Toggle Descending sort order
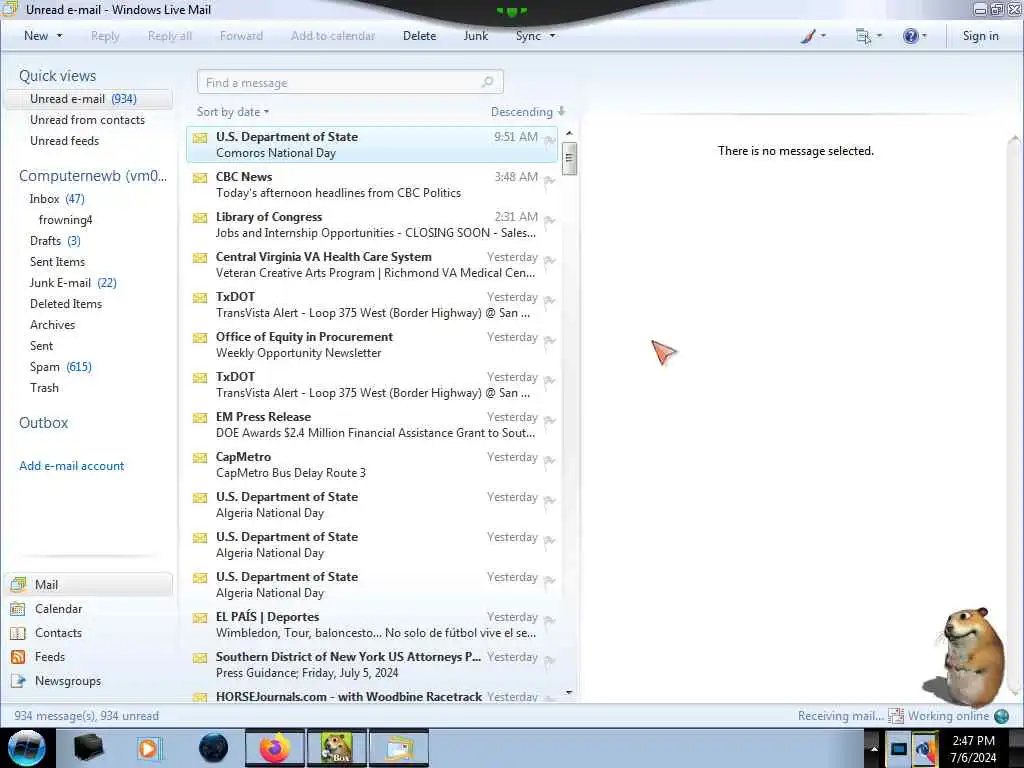Image resolution: width=1024 pixels, height=768 pixels. pyautogui.click(x=528, y=112)
